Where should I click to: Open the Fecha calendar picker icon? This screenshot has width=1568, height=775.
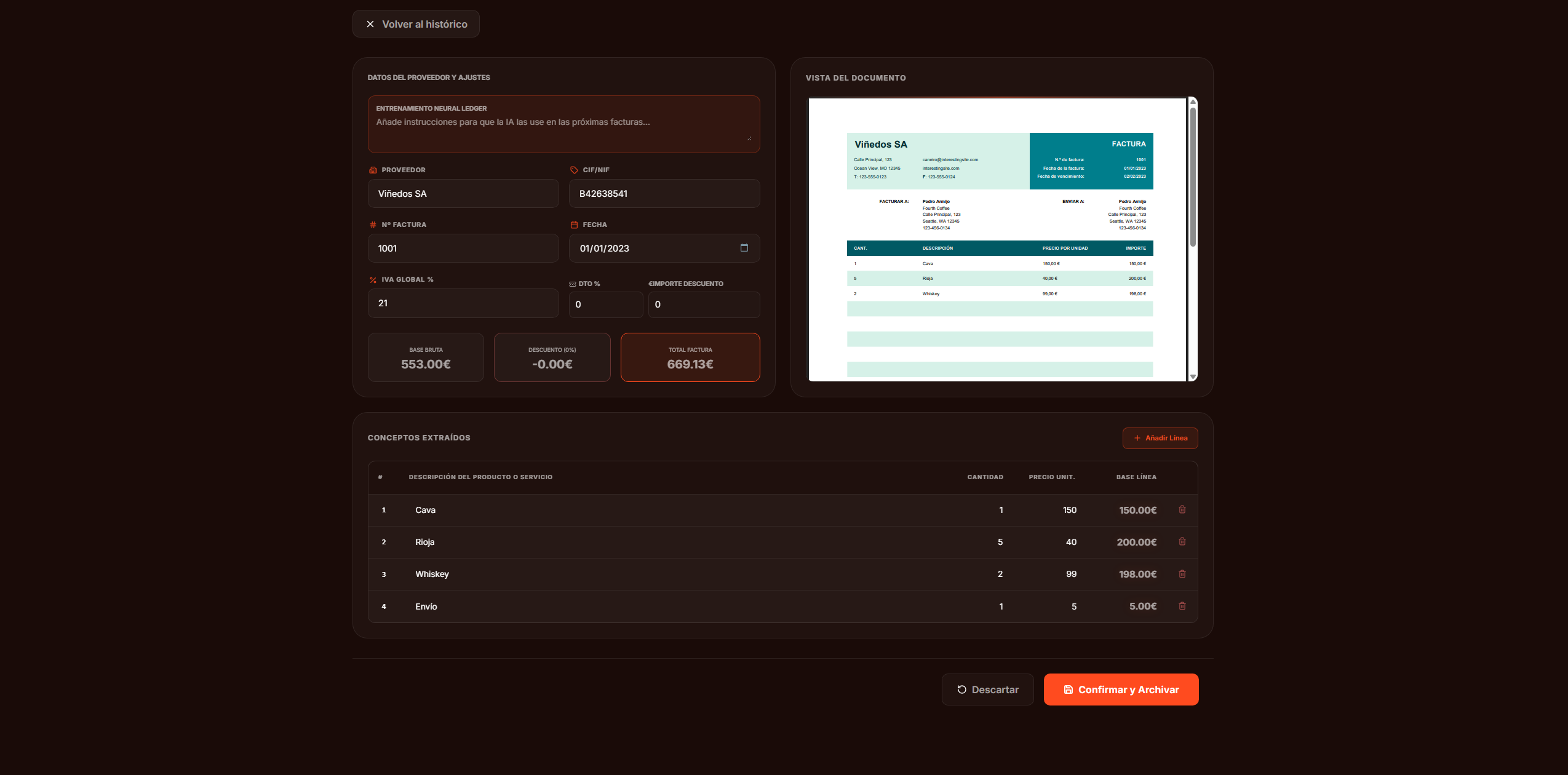coord(744,248)
